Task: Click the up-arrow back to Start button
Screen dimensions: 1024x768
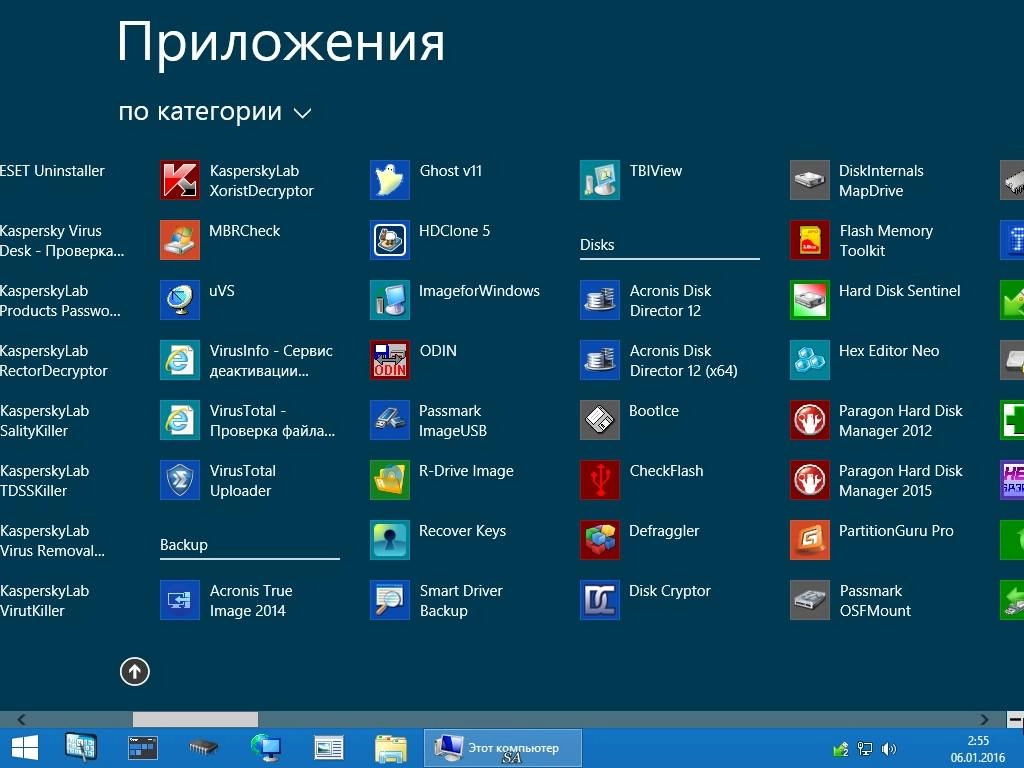Action: point(135,671)
